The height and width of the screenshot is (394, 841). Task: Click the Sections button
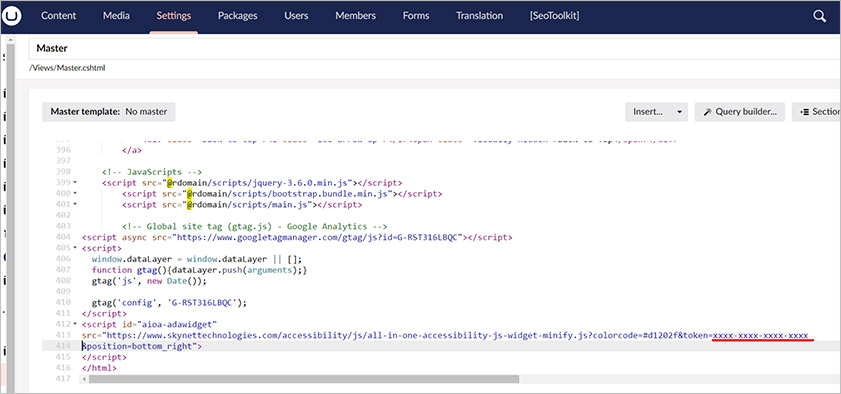[816, 112]
